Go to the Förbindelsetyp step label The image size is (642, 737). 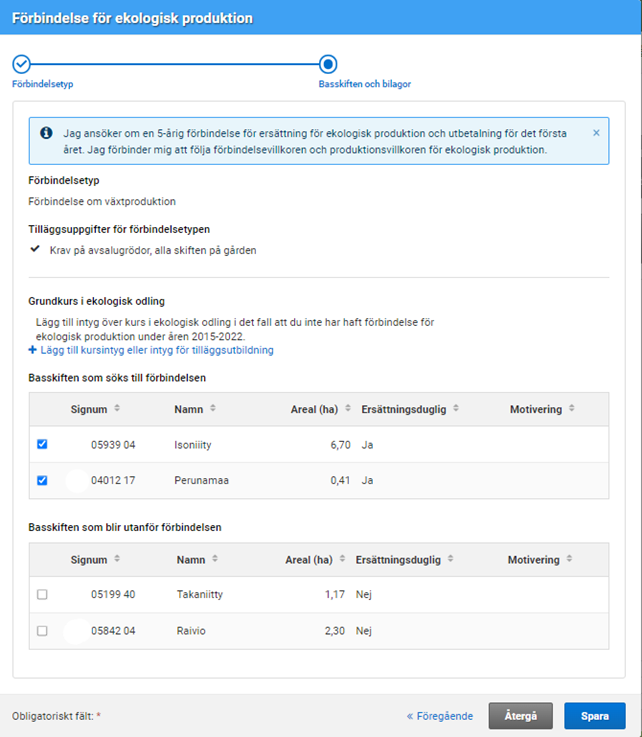[43, 84]
